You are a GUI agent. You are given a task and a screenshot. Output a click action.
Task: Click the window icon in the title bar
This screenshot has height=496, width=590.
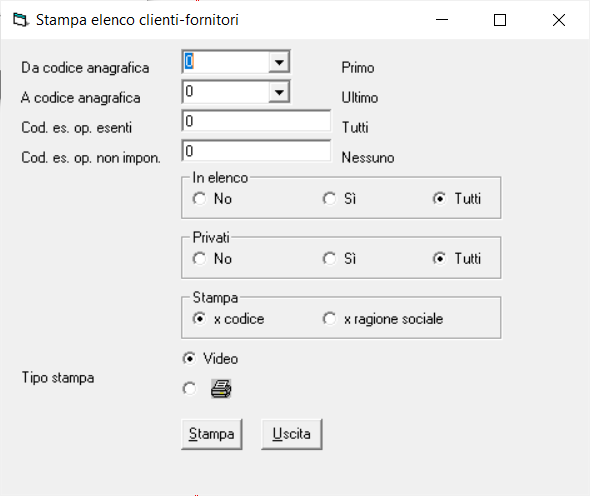(x=20, y=20)
